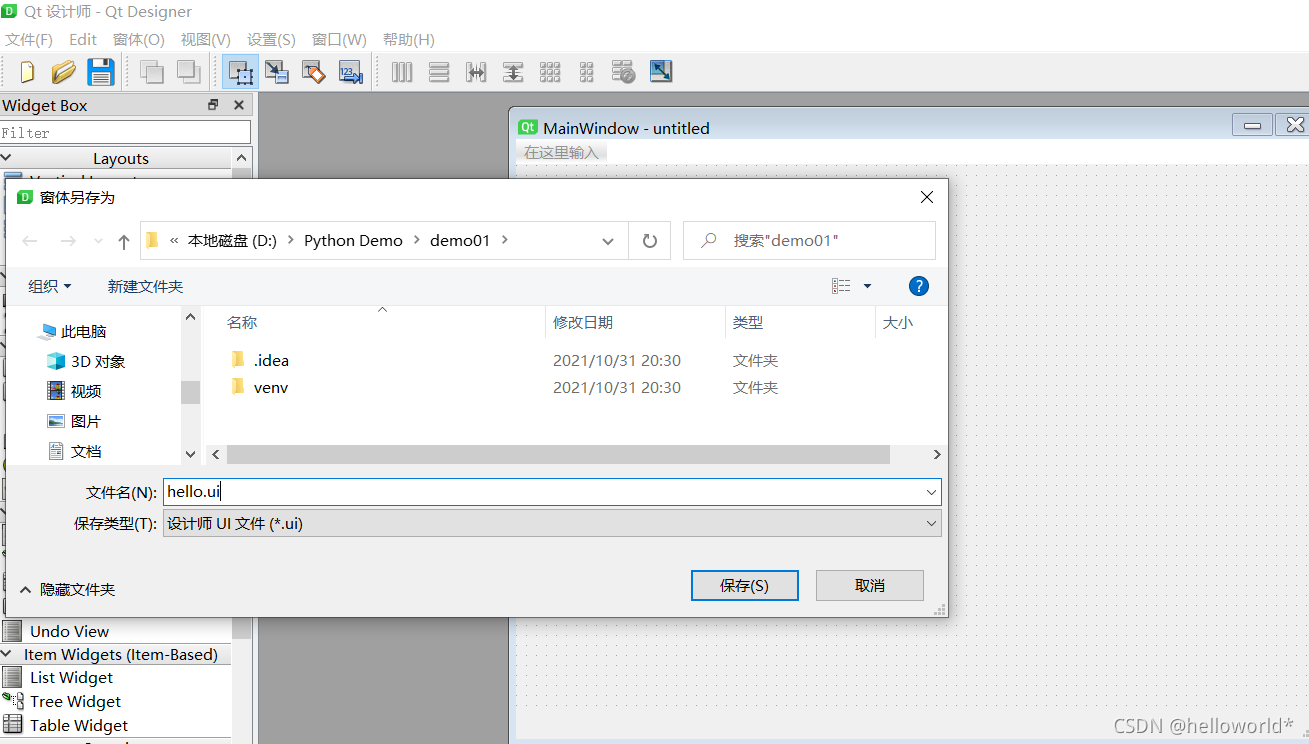This screenshot has width=1309, height=744.
Task: Click the Open Form folder icon
Action: tap(64, 72)
